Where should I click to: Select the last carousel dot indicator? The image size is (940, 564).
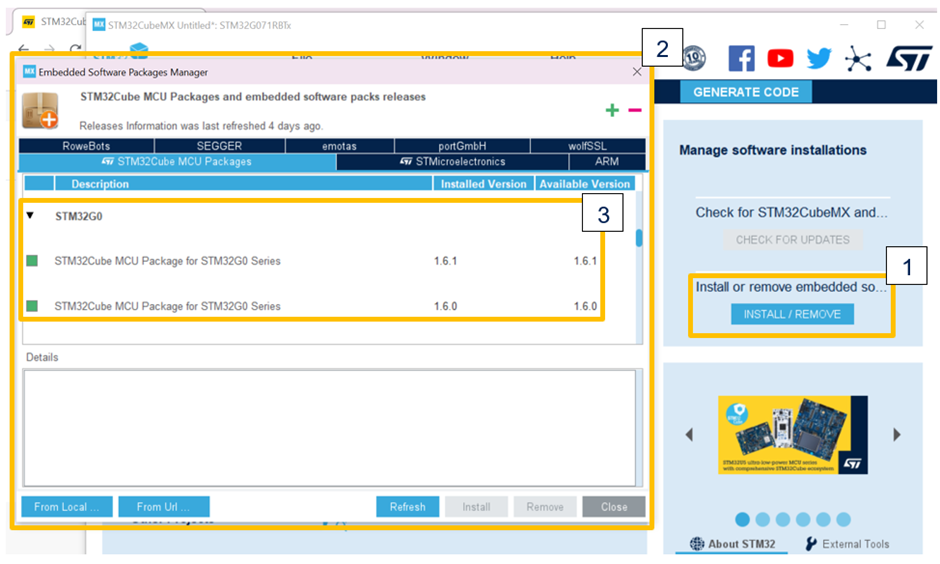point(843,519)
